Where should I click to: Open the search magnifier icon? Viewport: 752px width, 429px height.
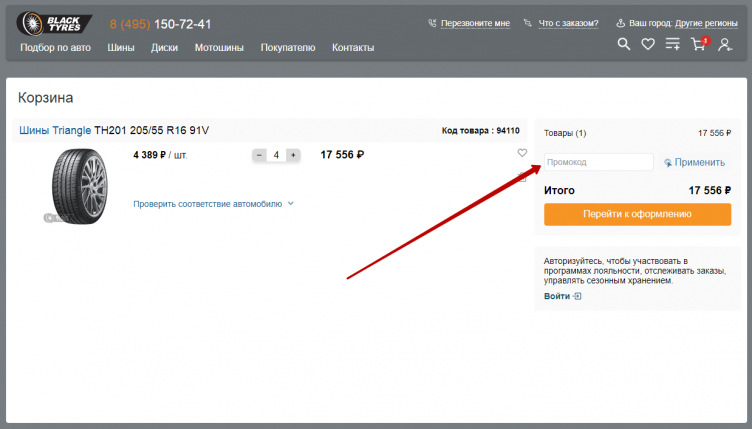click(623, 45)
